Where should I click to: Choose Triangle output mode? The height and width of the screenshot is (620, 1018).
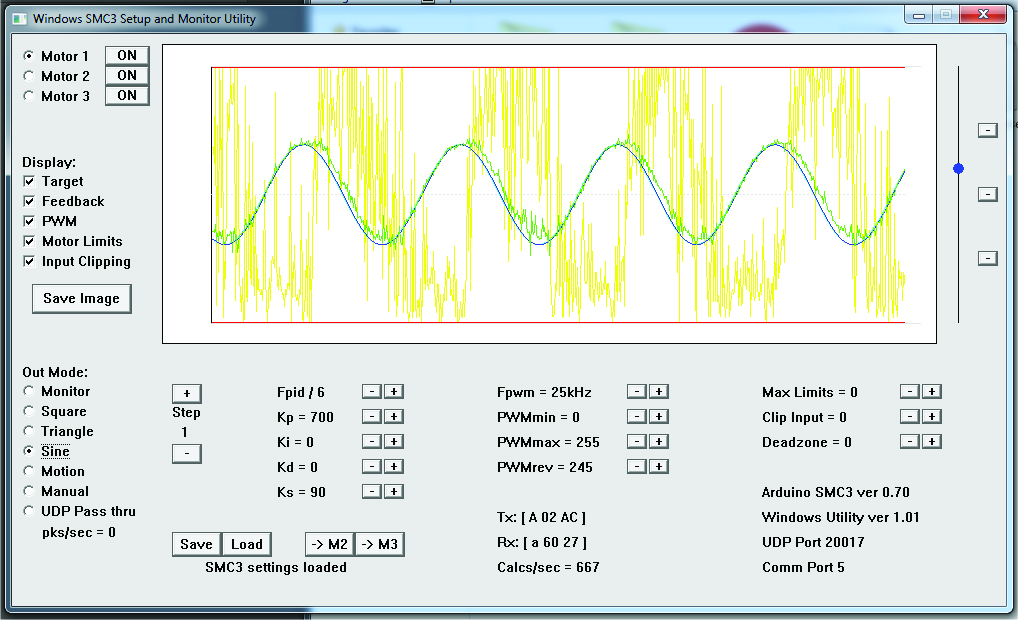pyautogui.click(x=29, y=431)
